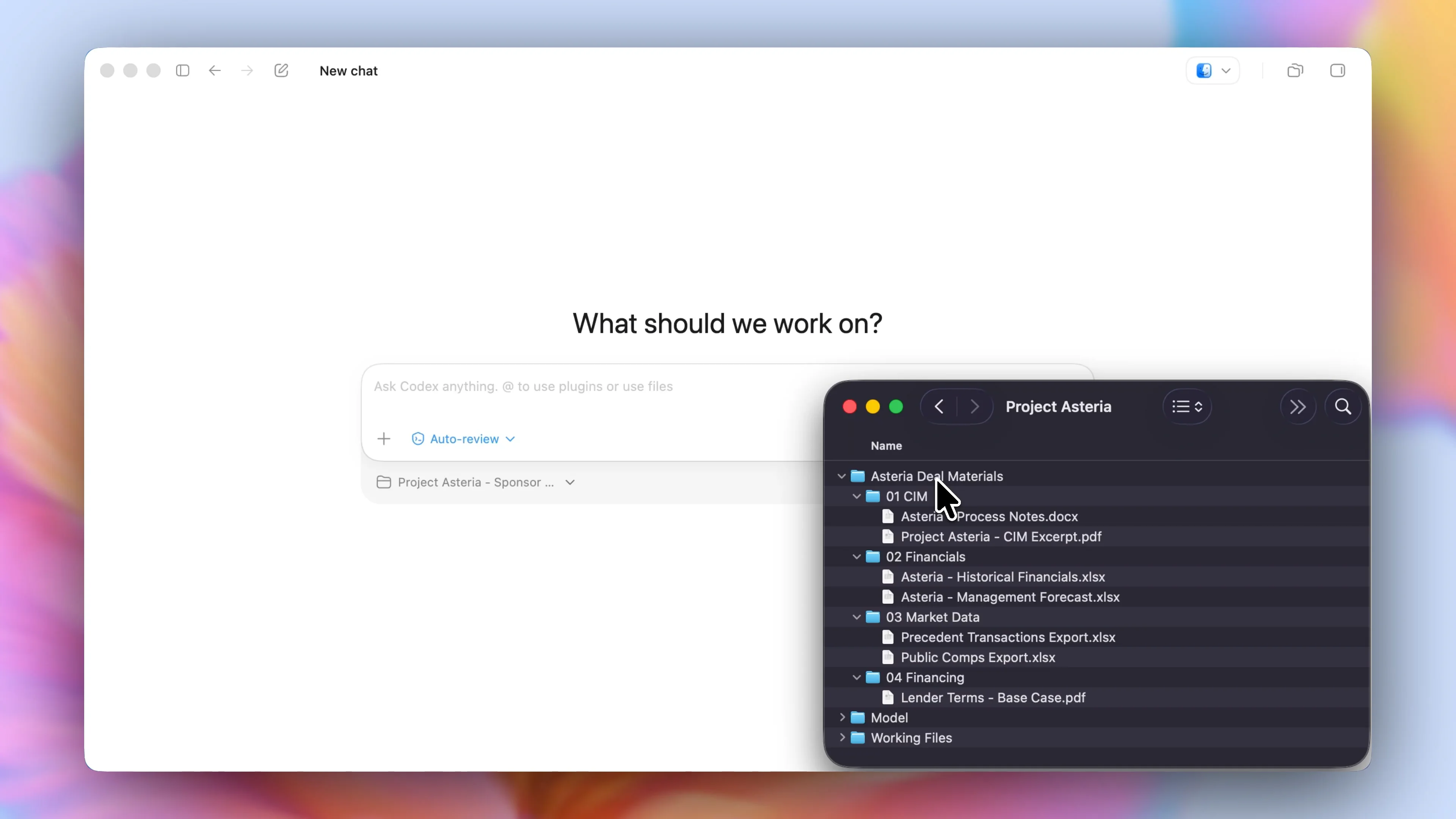Open the Auto-review mode dropdown
The width and height of the screenshot is (1456, 819).
(x=463, y=439)
